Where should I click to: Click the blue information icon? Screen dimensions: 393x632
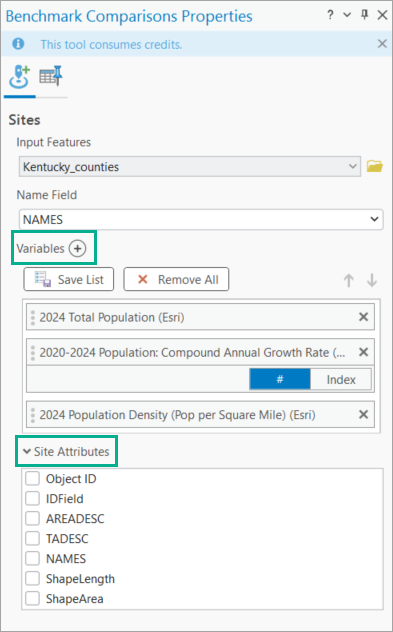(18, 44)
